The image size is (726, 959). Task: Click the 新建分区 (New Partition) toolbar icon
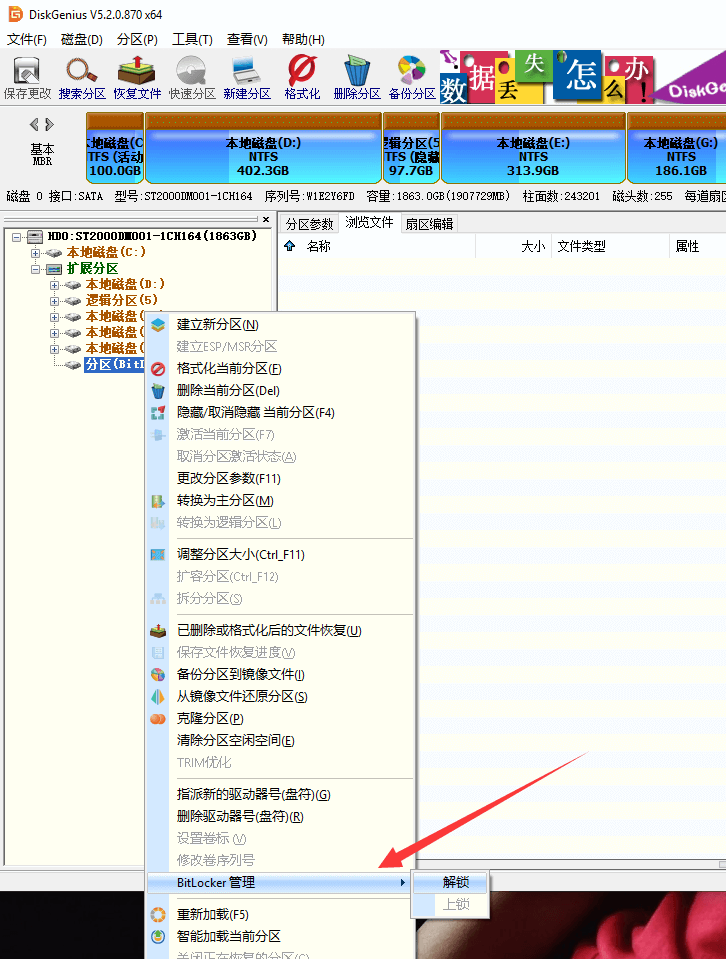tap(246, 77)
